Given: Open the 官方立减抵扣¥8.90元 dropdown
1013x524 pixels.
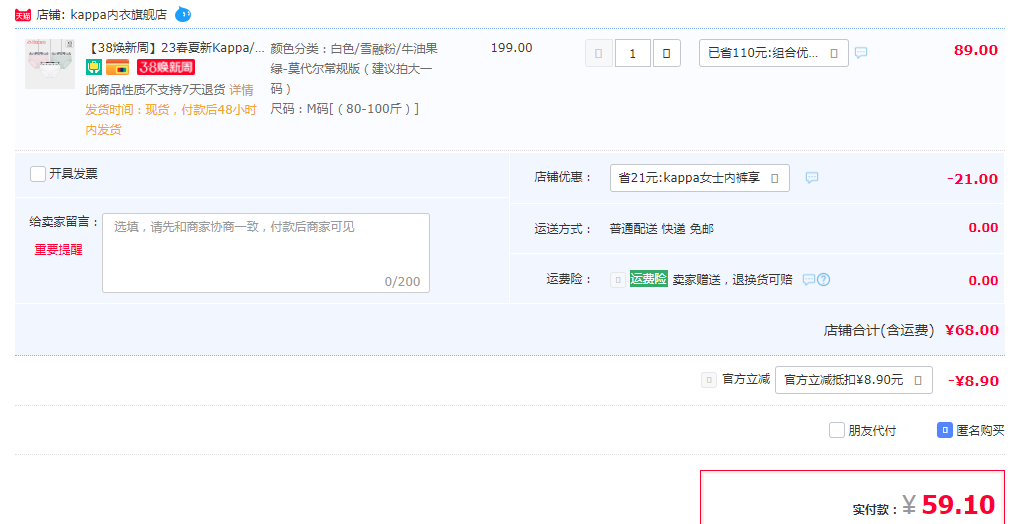Looking at the screenshot, I should pyautogui.click(x=853, y=380).
